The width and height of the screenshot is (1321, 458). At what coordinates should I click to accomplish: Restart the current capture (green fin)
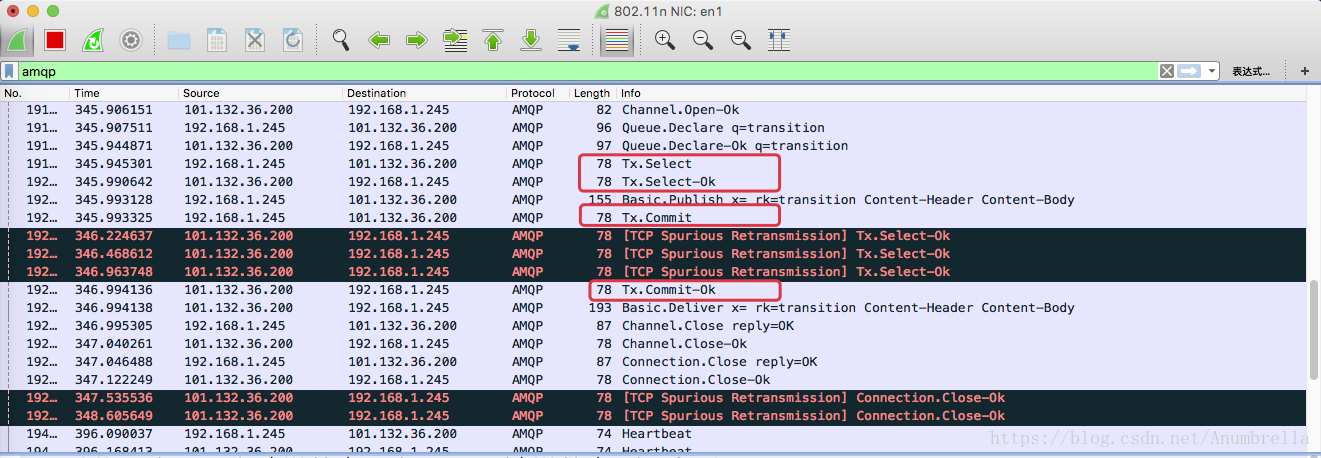tap(93, 40)
